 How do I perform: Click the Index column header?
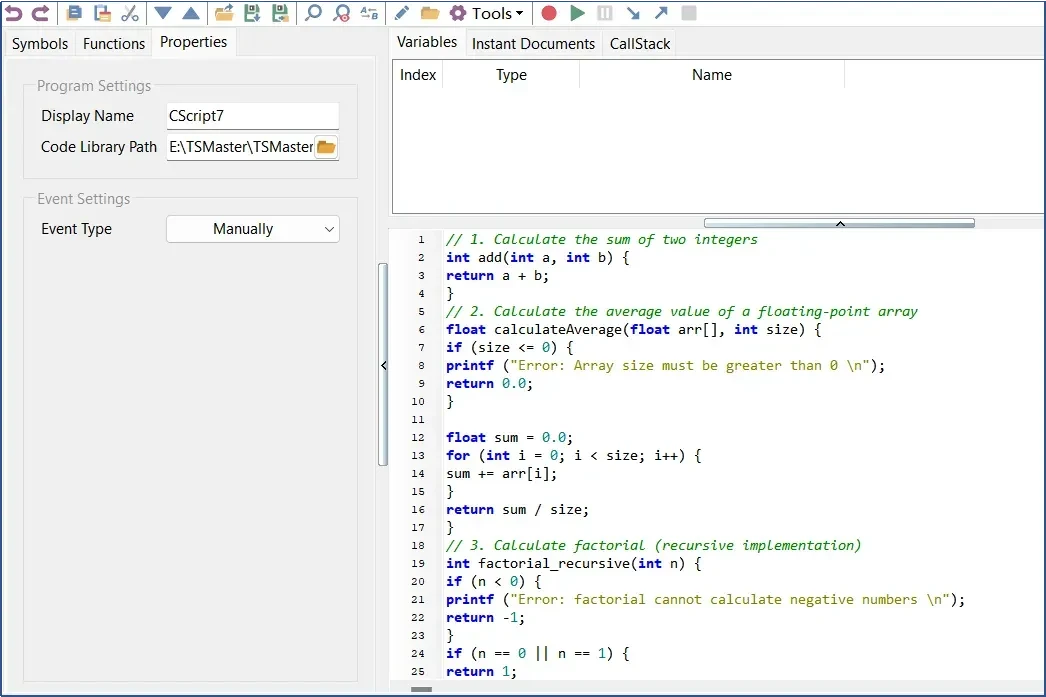click(418, 75)
